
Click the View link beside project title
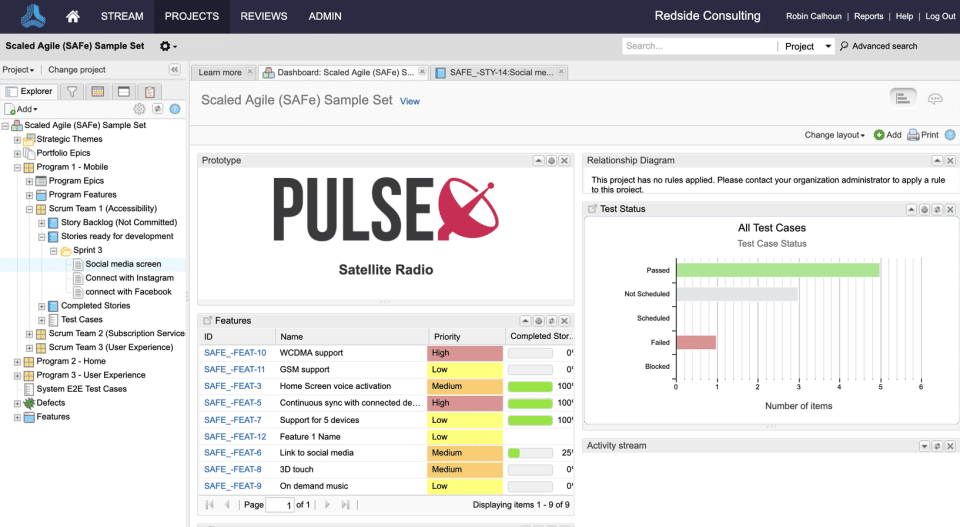[x=410, y=102]
